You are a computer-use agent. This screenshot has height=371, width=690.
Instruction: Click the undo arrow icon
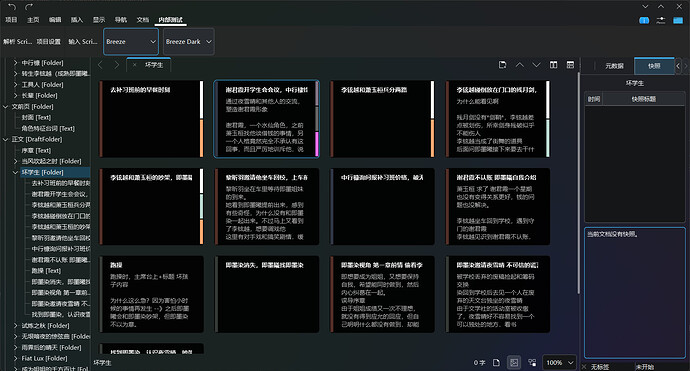tap(12, 7)
